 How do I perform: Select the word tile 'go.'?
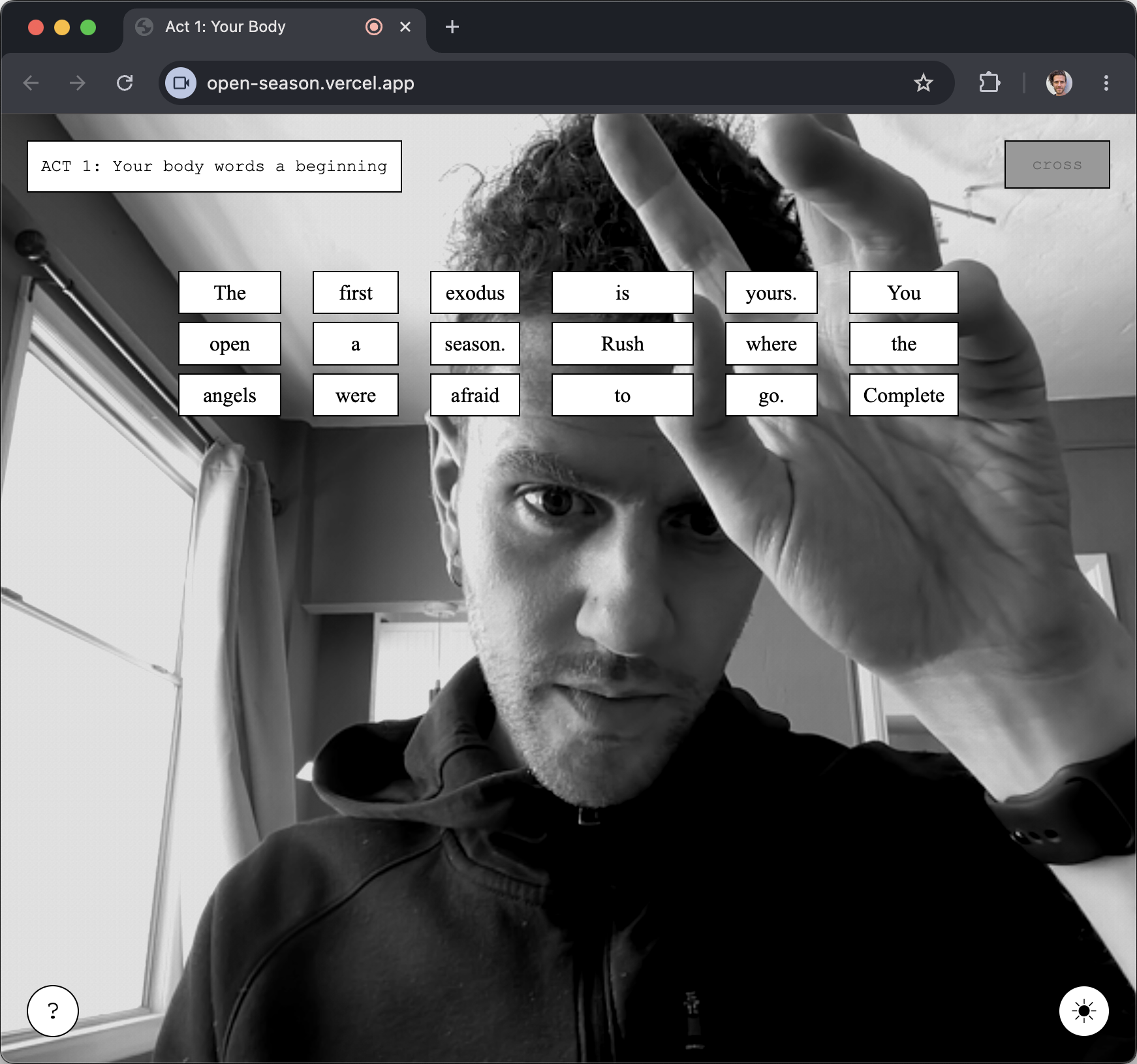771,395
